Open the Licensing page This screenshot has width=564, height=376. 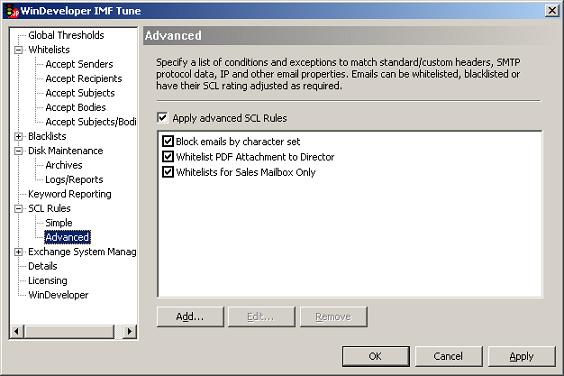pyautogui.click(x=48, y=281)
